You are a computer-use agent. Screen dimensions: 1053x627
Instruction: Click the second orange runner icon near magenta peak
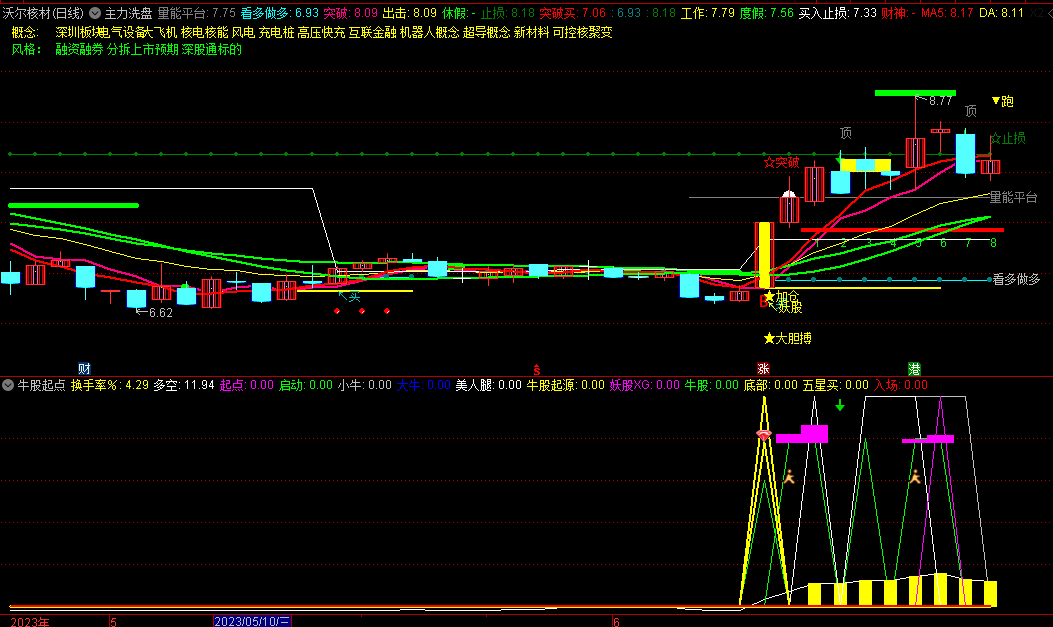915,477
